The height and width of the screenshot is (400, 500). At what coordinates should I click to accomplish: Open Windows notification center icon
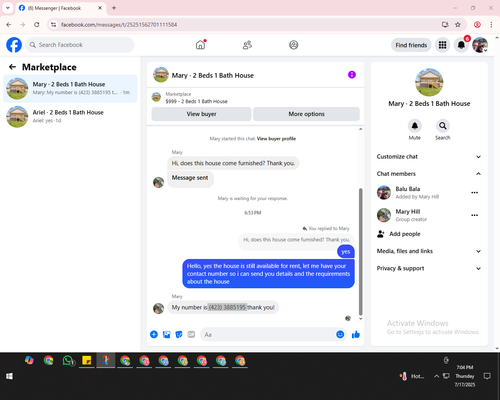(x=487, y=376)
